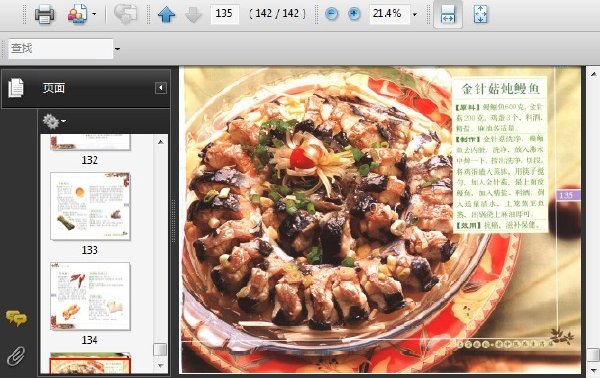This screenshot has height=378, width=600.
Task: Open the share/collaborate people icon
Action: pyautogui.click(x=77, y=15)
